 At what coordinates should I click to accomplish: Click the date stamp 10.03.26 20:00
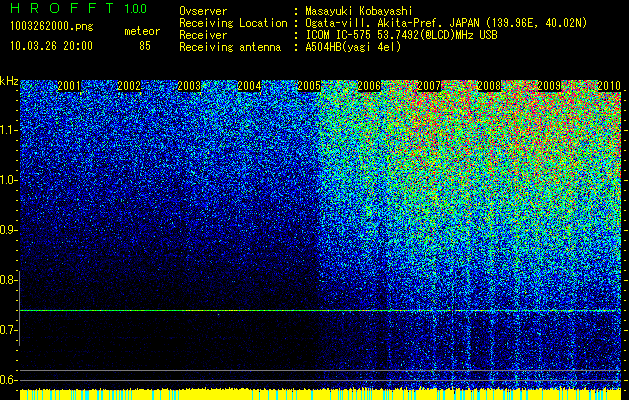pyautogui.click(x=51, y=46)
